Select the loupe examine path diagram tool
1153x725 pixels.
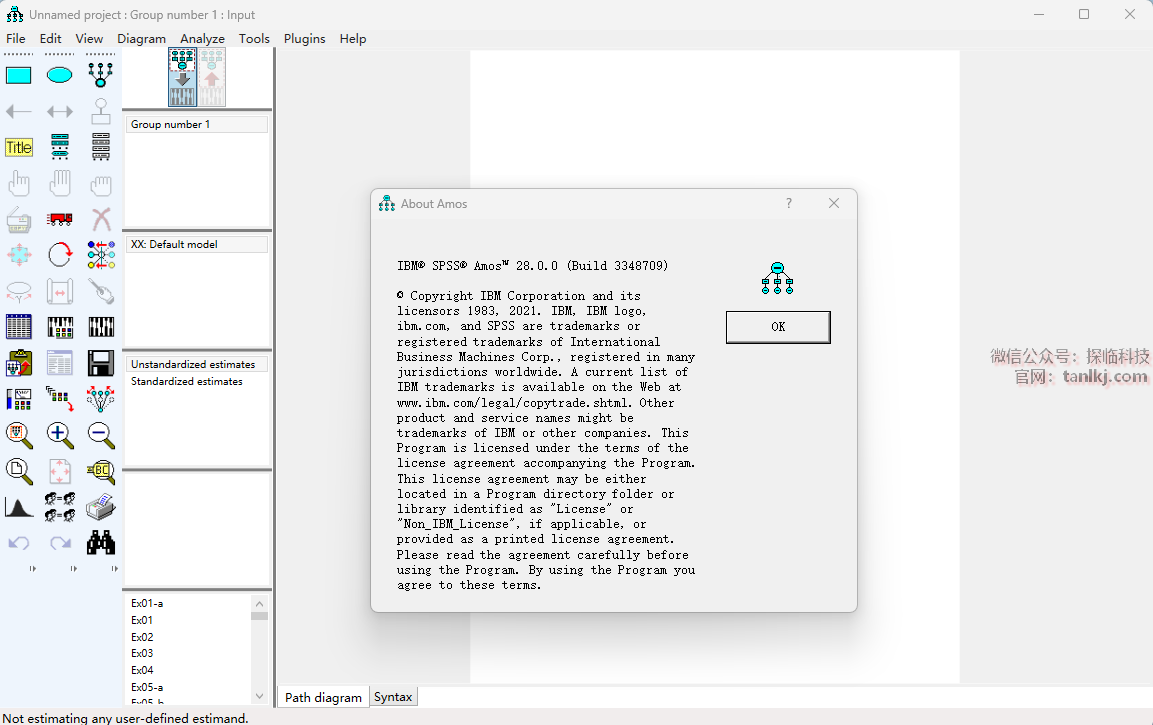tap(101, 471)
